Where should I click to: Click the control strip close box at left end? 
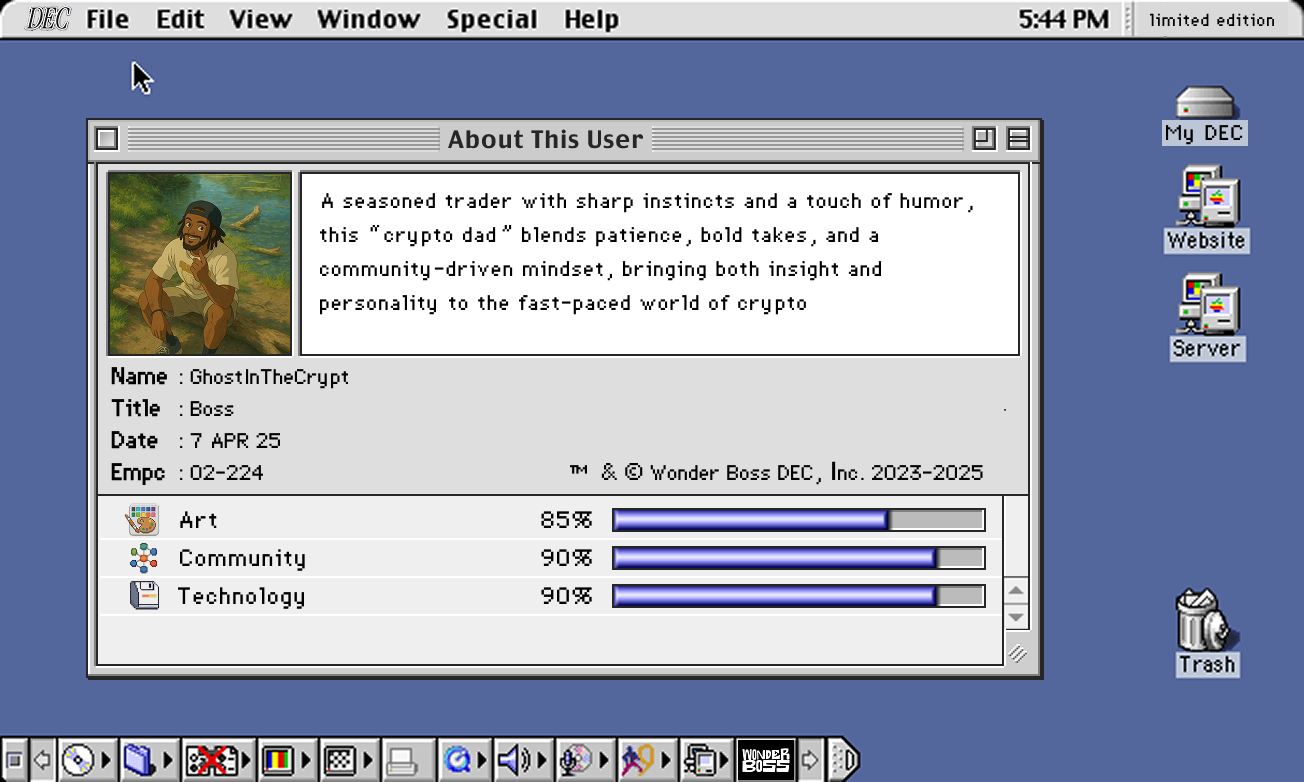click(14, 761)
